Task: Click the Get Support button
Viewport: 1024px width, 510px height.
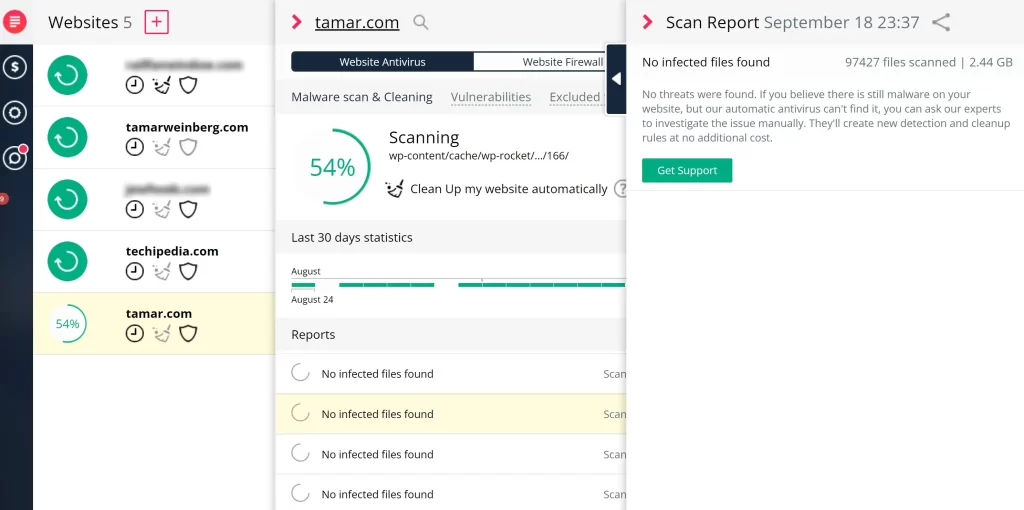Action: tap(687, 170)
